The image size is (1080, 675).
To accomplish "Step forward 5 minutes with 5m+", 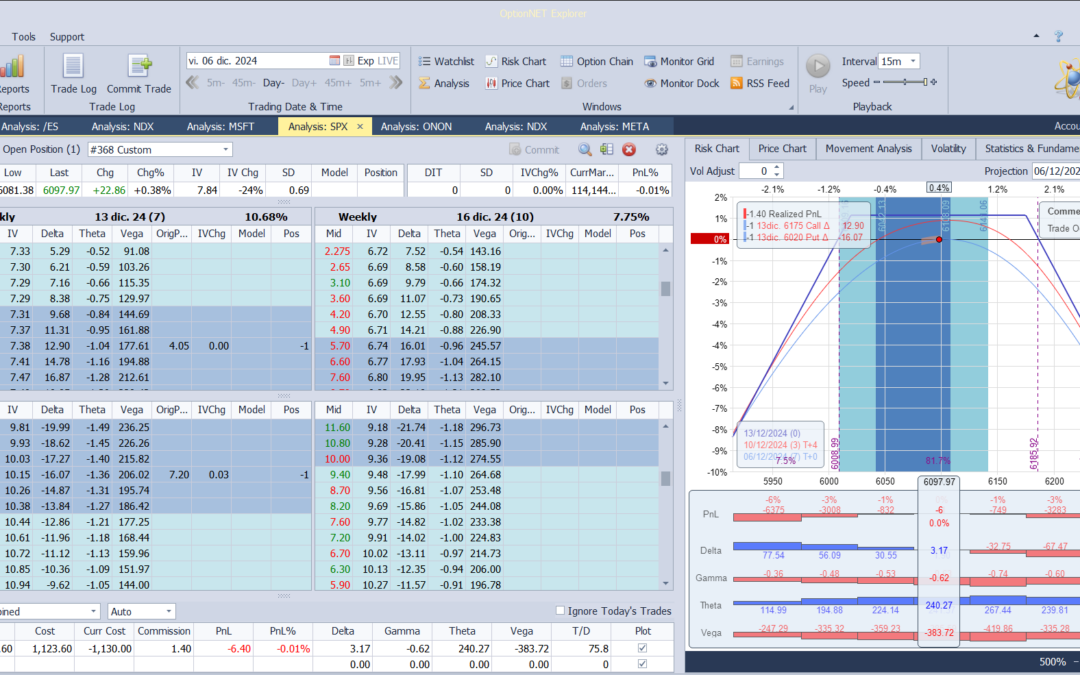I will pos(370,83).
